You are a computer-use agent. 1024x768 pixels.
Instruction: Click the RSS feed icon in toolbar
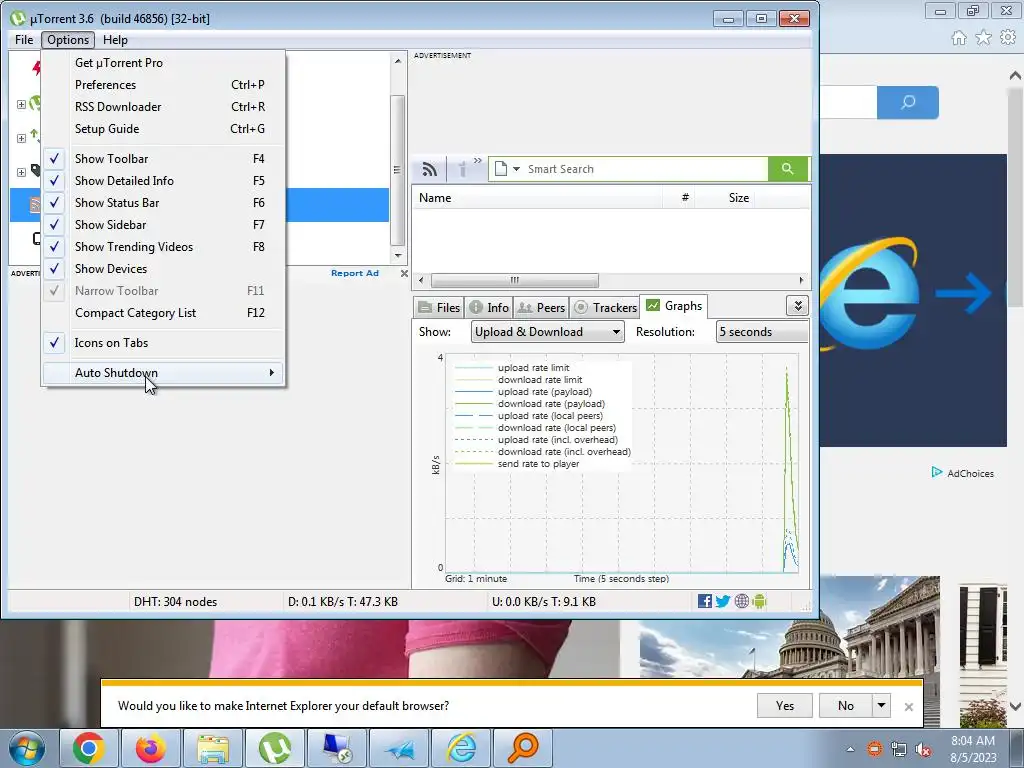click(x=429, y=169)
